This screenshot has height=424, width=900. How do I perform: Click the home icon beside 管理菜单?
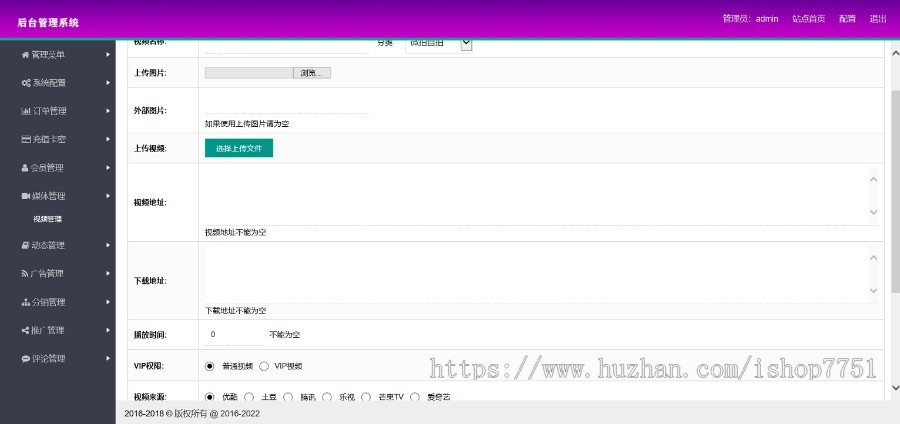click(x=25, y=55)
